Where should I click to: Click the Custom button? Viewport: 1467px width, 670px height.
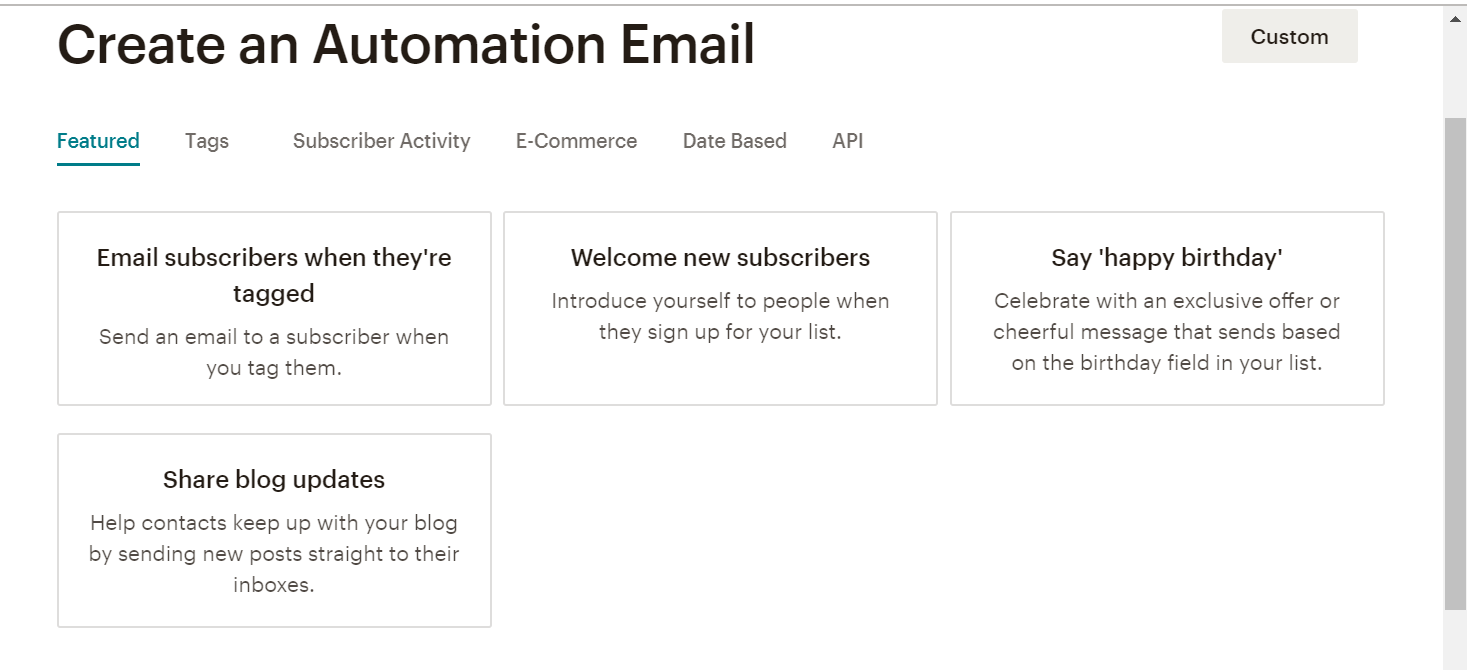[x=1289, y=37]
